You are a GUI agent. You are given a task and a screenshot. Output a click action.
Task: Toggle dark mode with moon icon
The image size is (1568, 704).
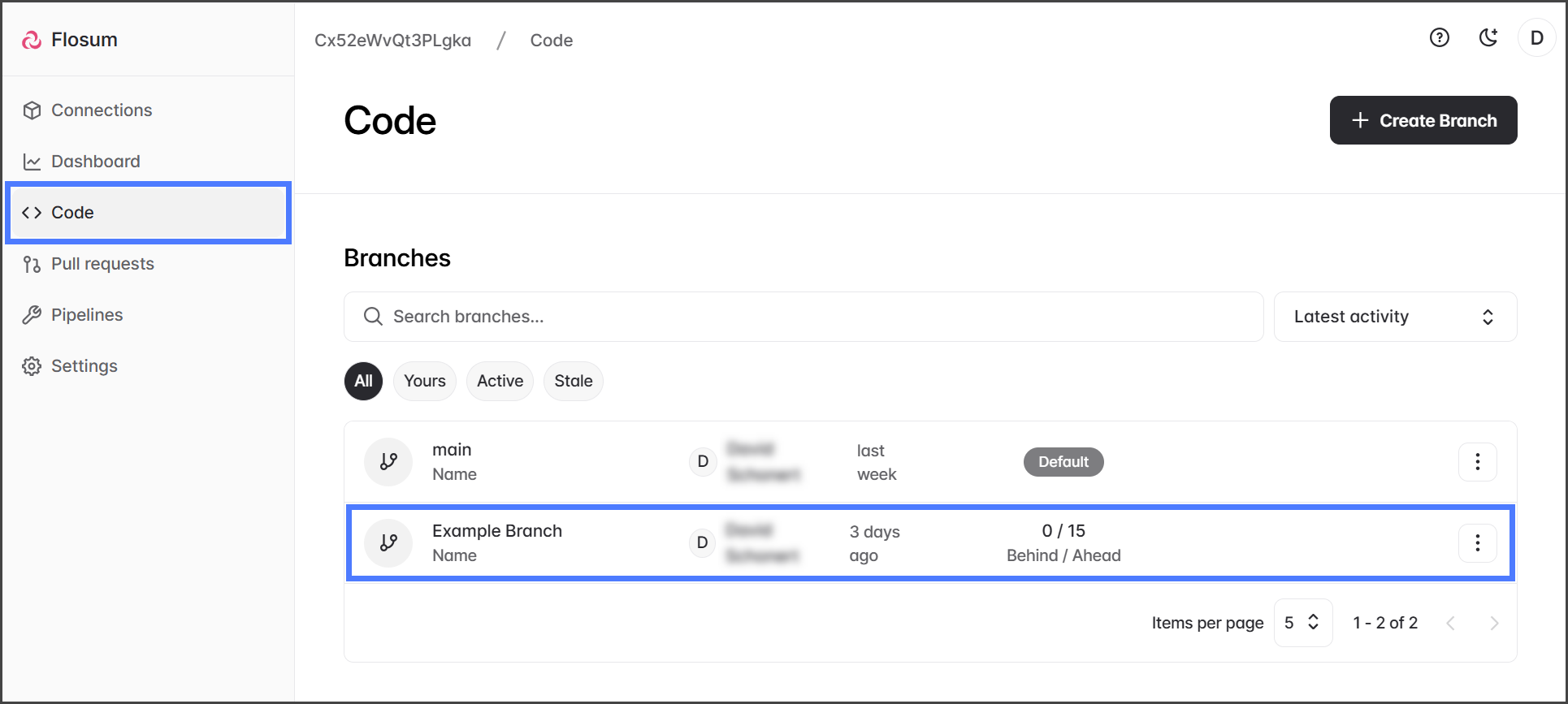click(x=1488, y=38)
